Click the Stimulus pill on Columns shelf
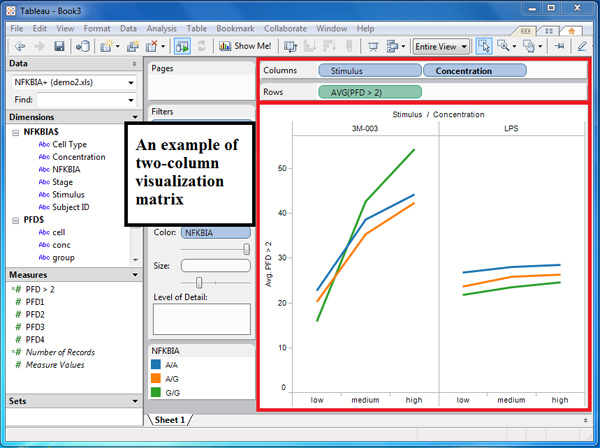Screen dimensions: 600x448 pyautogui.click(x=369, y=72)
